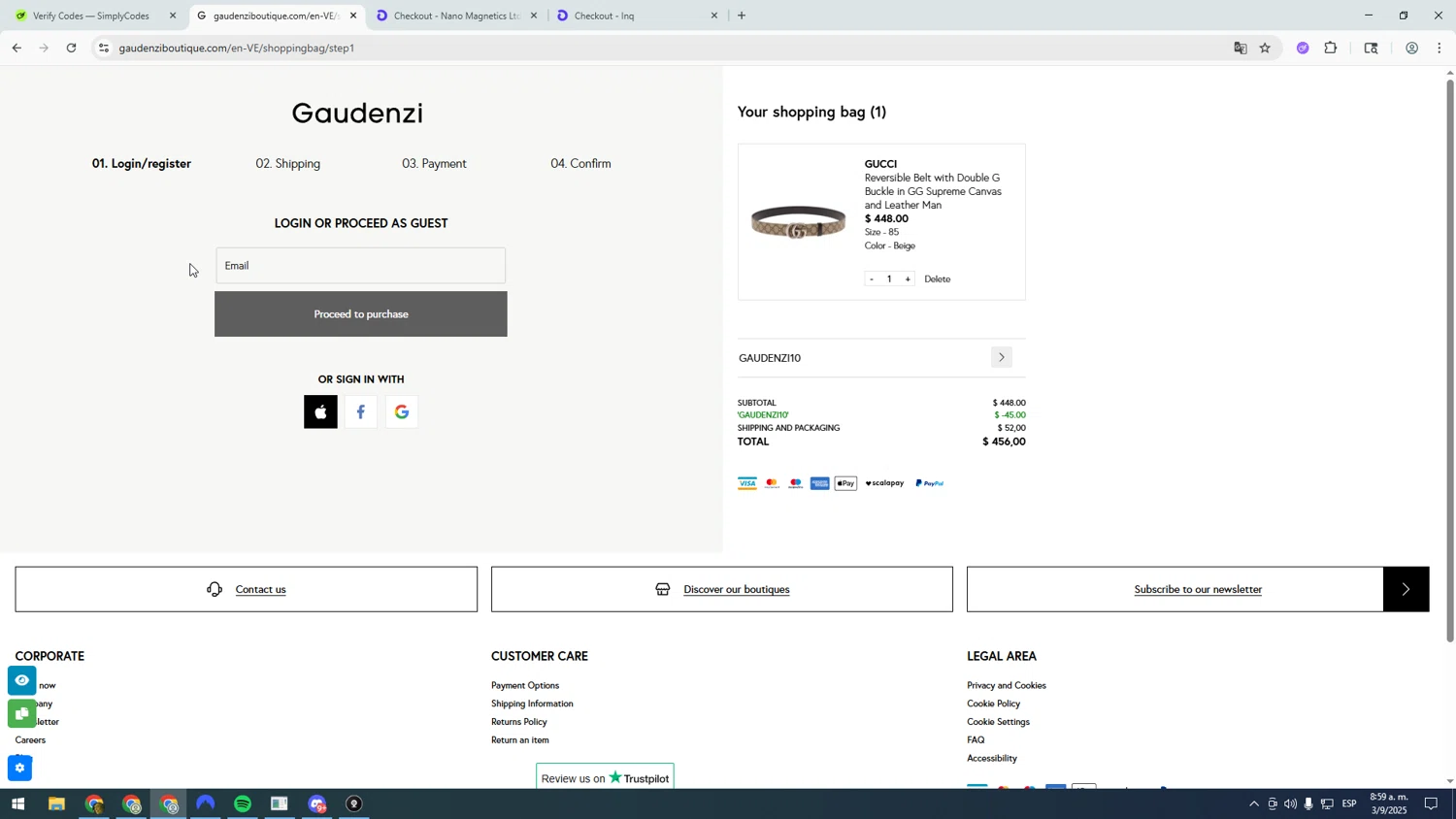This screenshot has height=819, width=1456.
Task: Open Careers link
Action: tap(31, 740)
